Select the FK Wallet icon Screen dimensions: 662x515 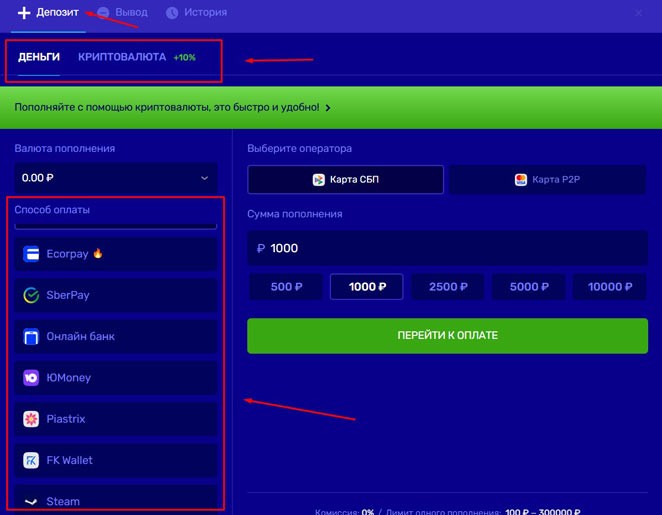point(31,461)
